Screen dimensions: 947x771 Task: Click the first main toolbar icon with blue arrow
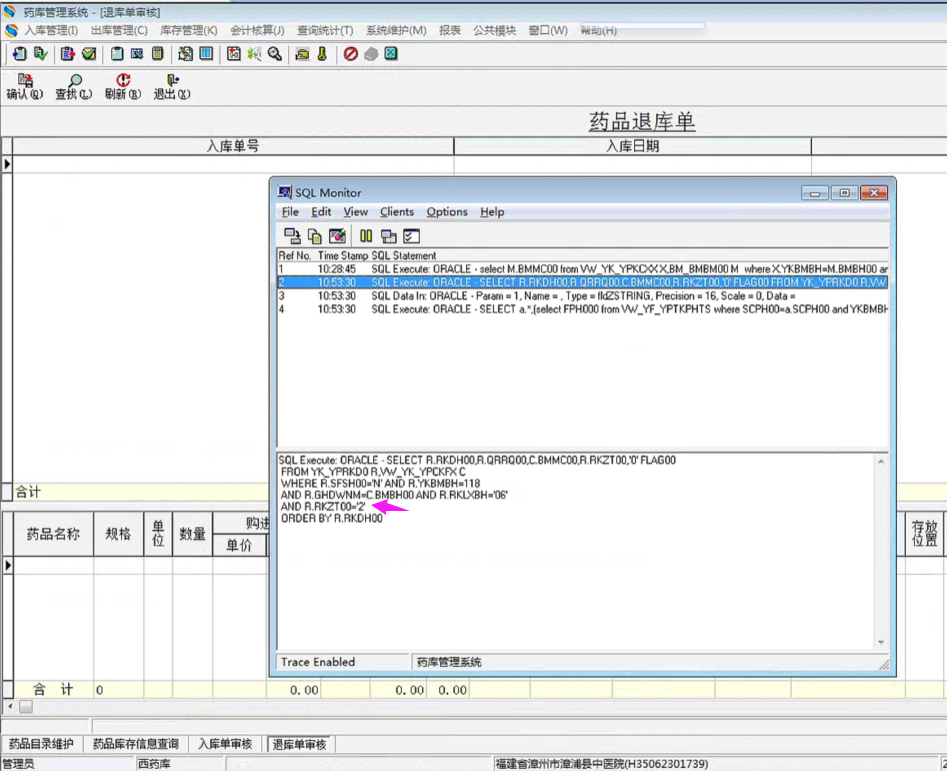tap(19, 54)
